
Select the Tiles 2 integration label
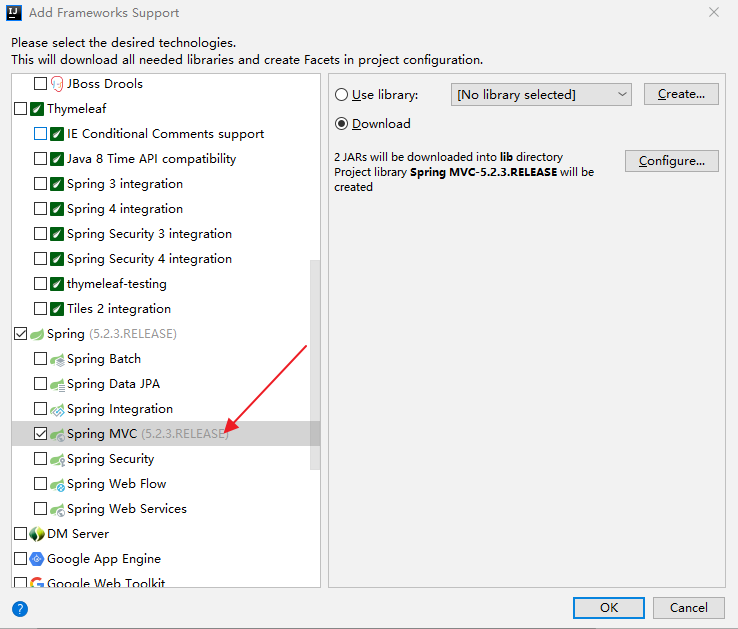tap(119, 309)
